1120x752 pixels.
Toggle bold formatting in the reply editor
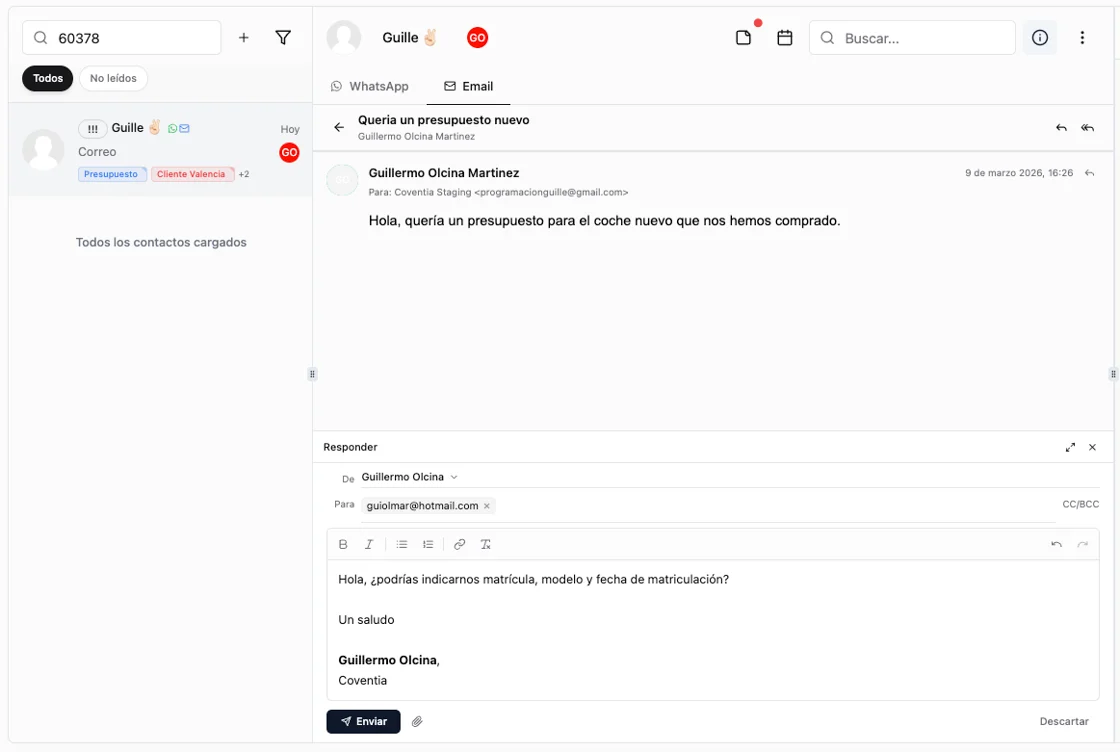(343, 544)
